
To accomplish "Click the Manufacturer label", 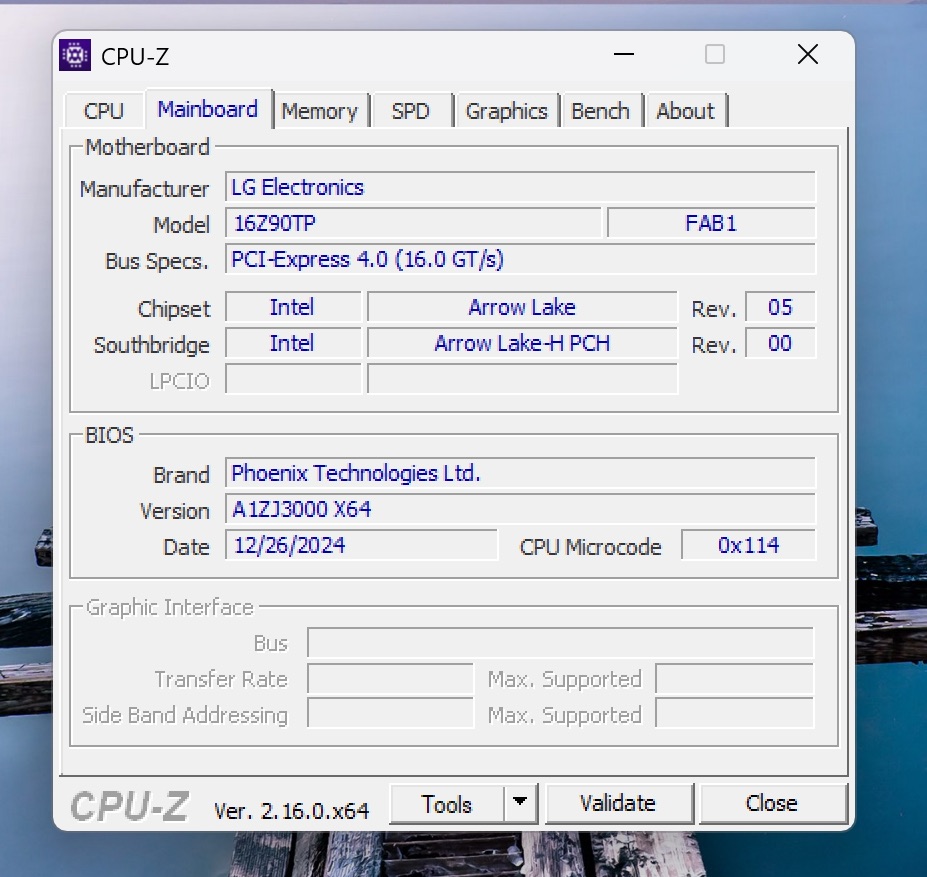I will point(144,189).
